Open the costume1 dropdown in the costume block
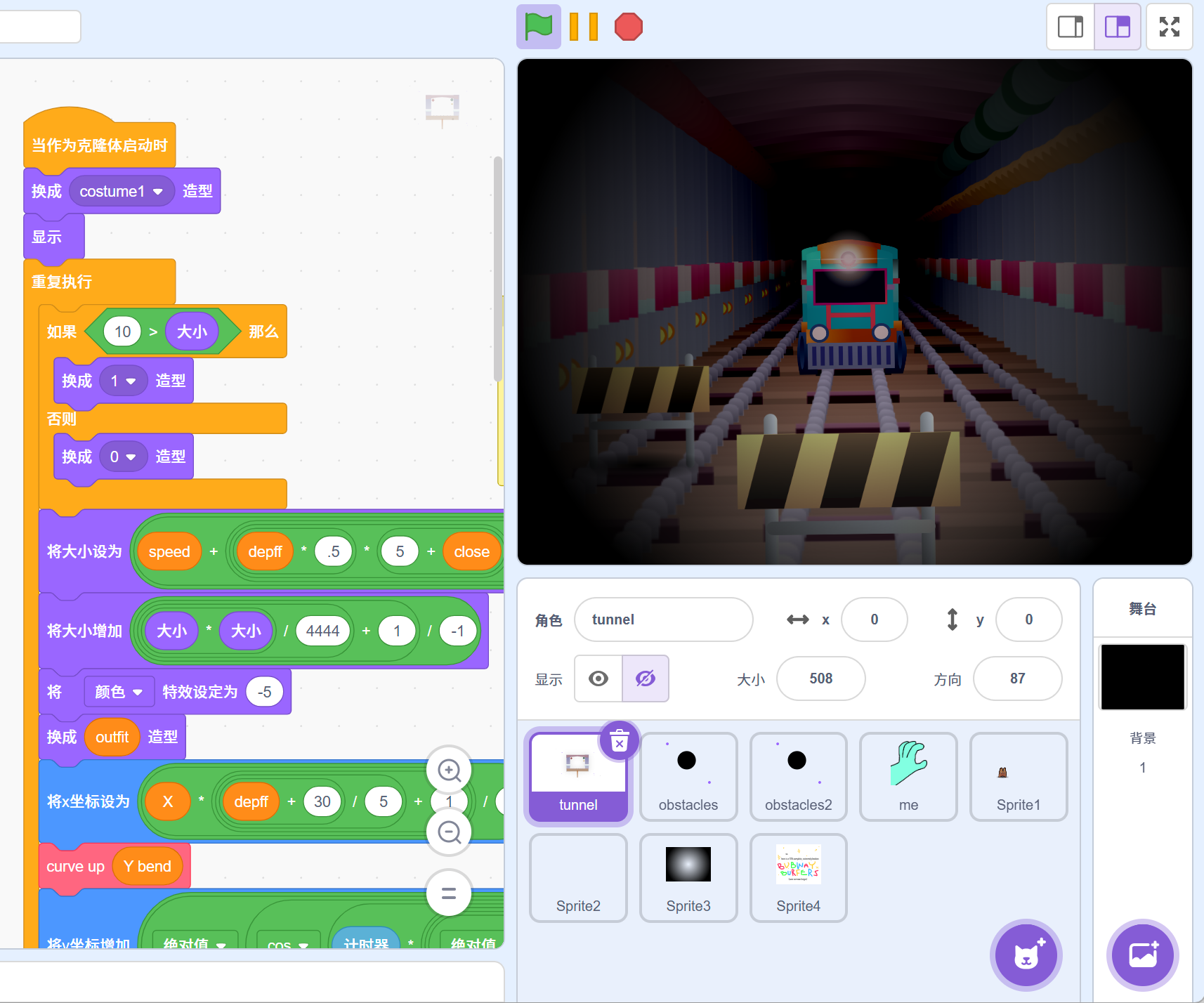 coord(158,192)
